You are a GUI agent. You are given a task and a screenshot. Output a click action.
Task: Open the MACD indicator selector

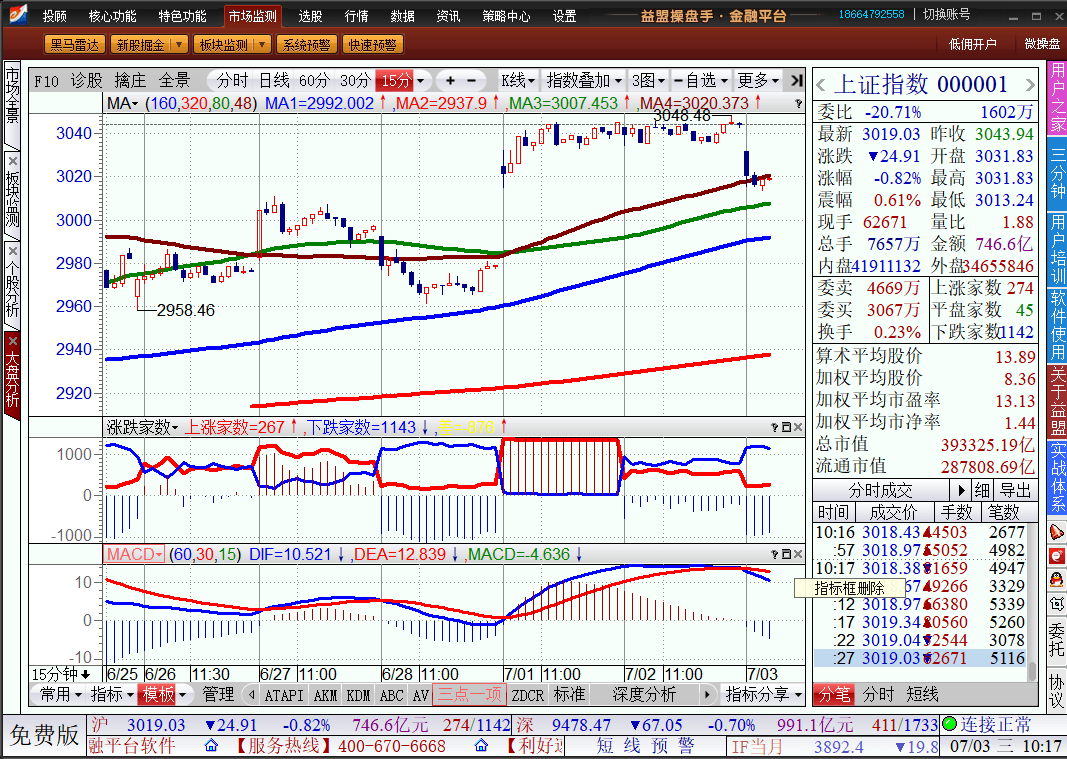click(x=134, y=554)
